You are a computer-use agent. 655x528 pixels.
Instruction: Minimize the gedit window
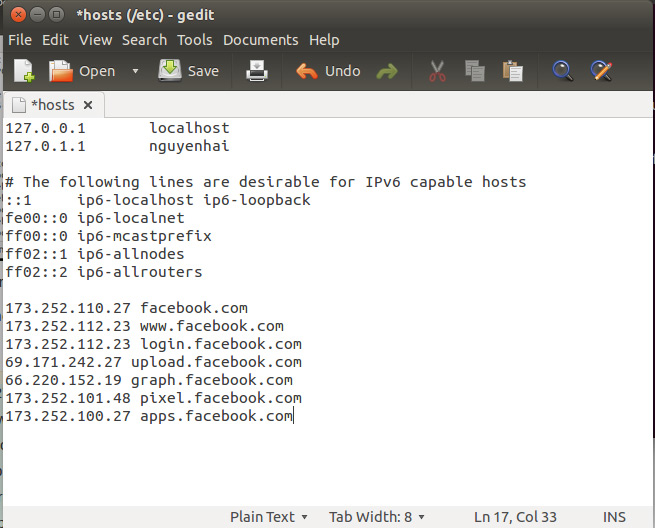pos(37,15)
